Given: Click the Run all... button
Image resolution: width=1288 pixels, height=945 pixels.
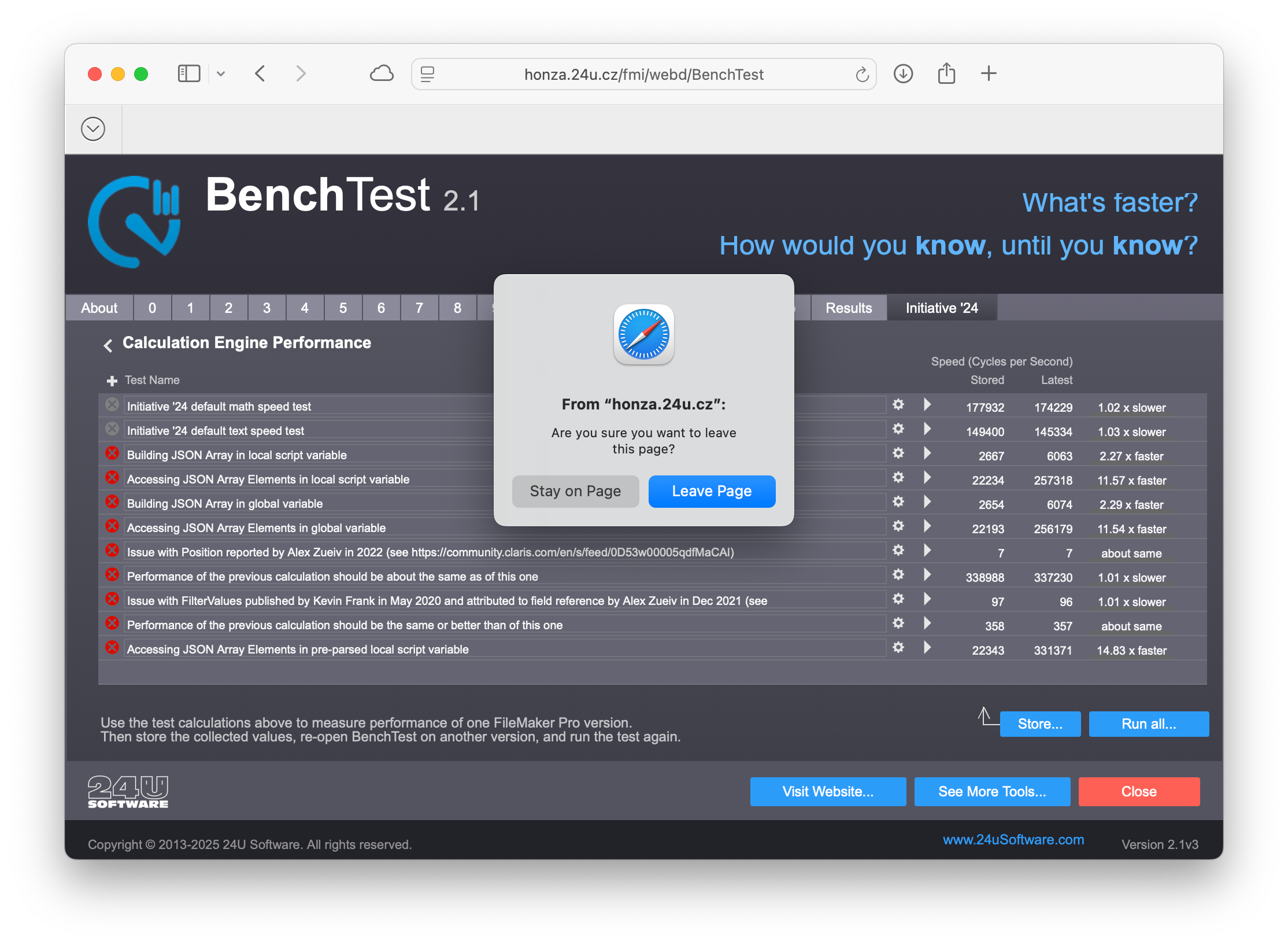Looking at the screenshot, I should [1148, 724].
